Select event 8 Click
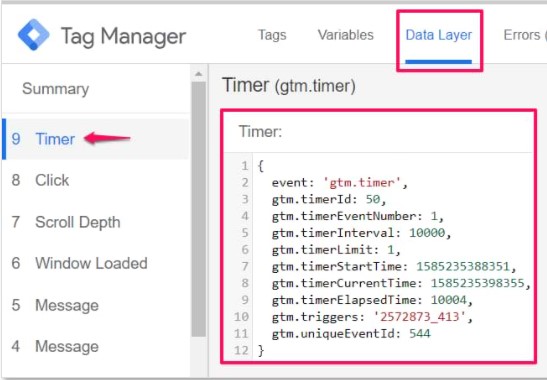 coord(96,180)
